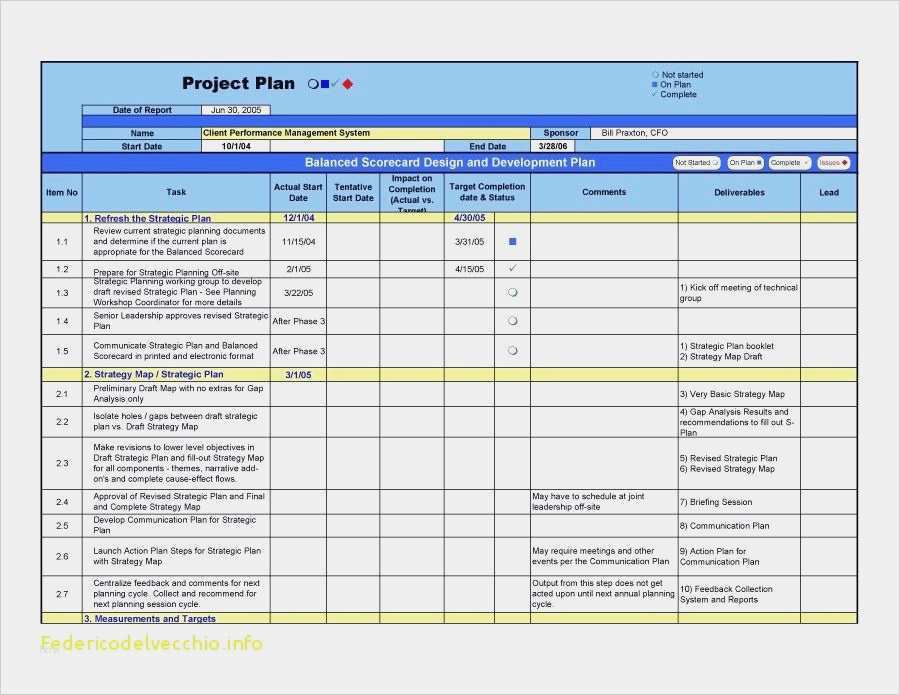Click the Not Started filter button
Viewport: 900px width, 695px height.
(696, 163)
